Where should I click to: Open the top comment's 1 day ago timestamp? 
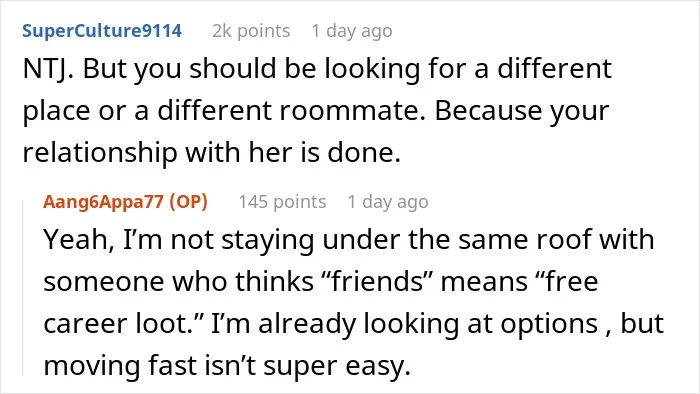tap(352, 31)
